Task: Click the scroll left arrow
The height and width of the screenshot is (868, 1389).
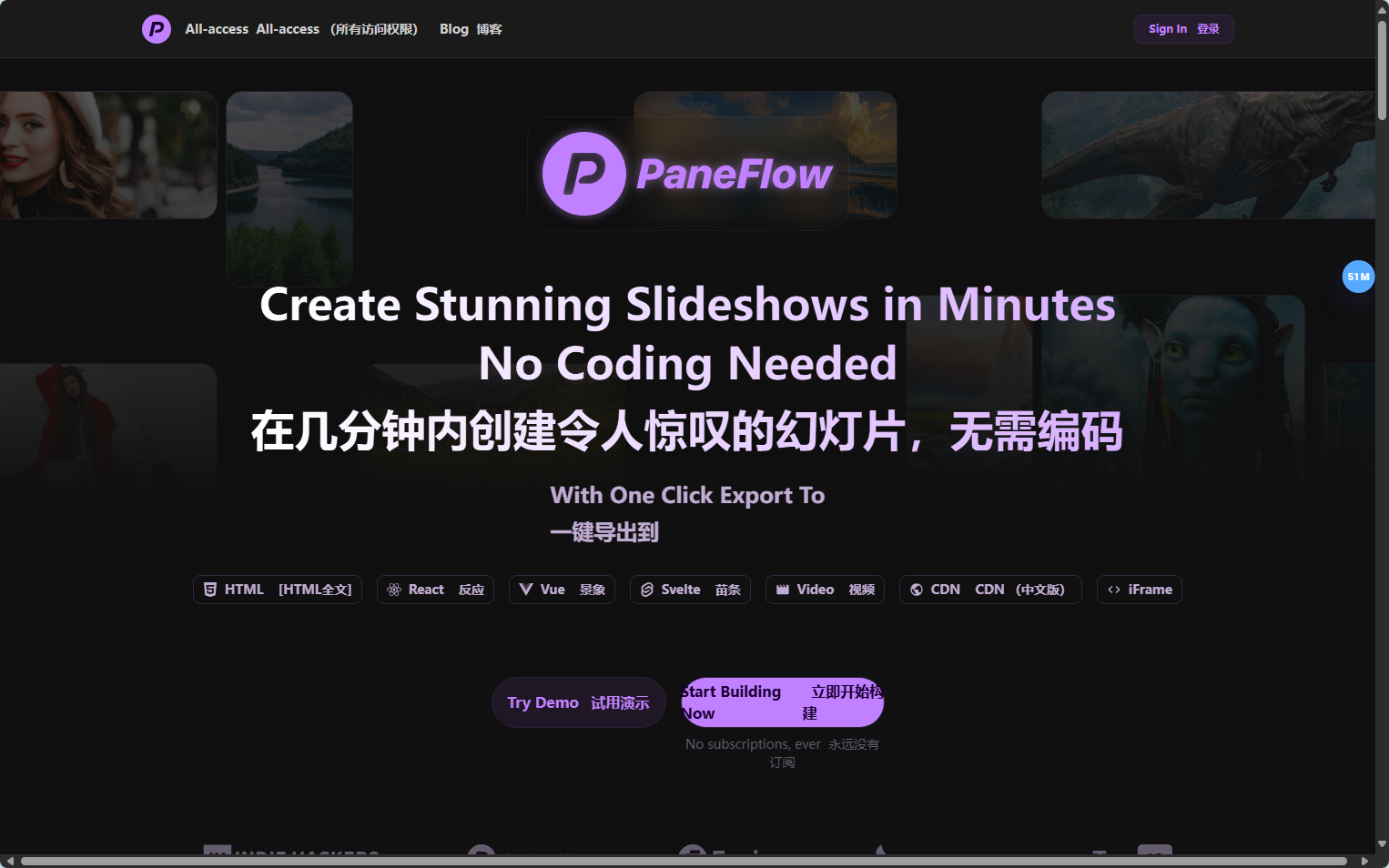Action: point(8,861)
